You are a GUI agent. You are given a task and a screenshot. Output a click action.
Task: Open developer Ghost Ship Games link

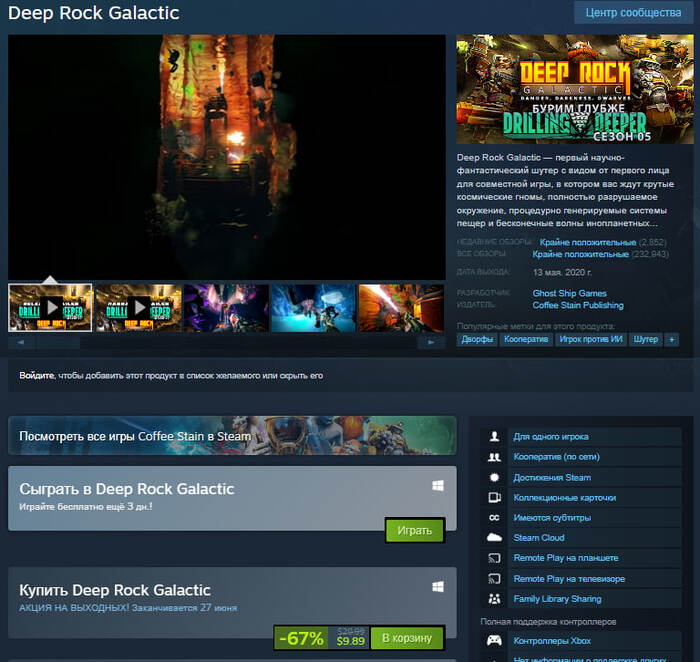click(569, 293)
